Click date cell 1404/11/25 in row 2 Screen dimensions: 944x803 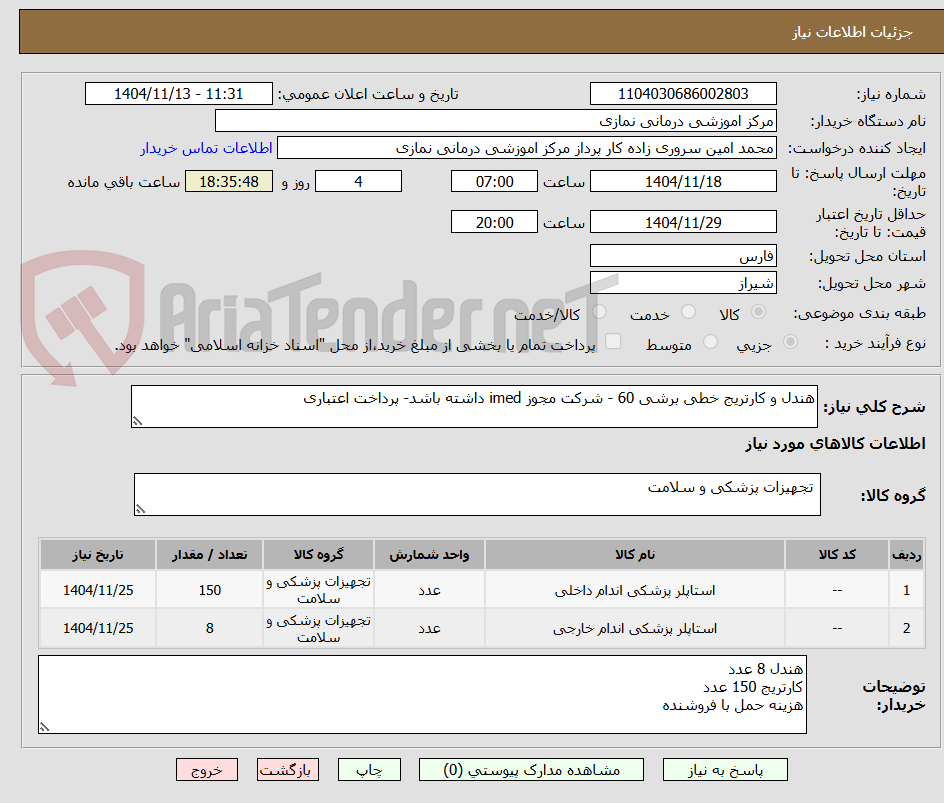tap(98, 628)
